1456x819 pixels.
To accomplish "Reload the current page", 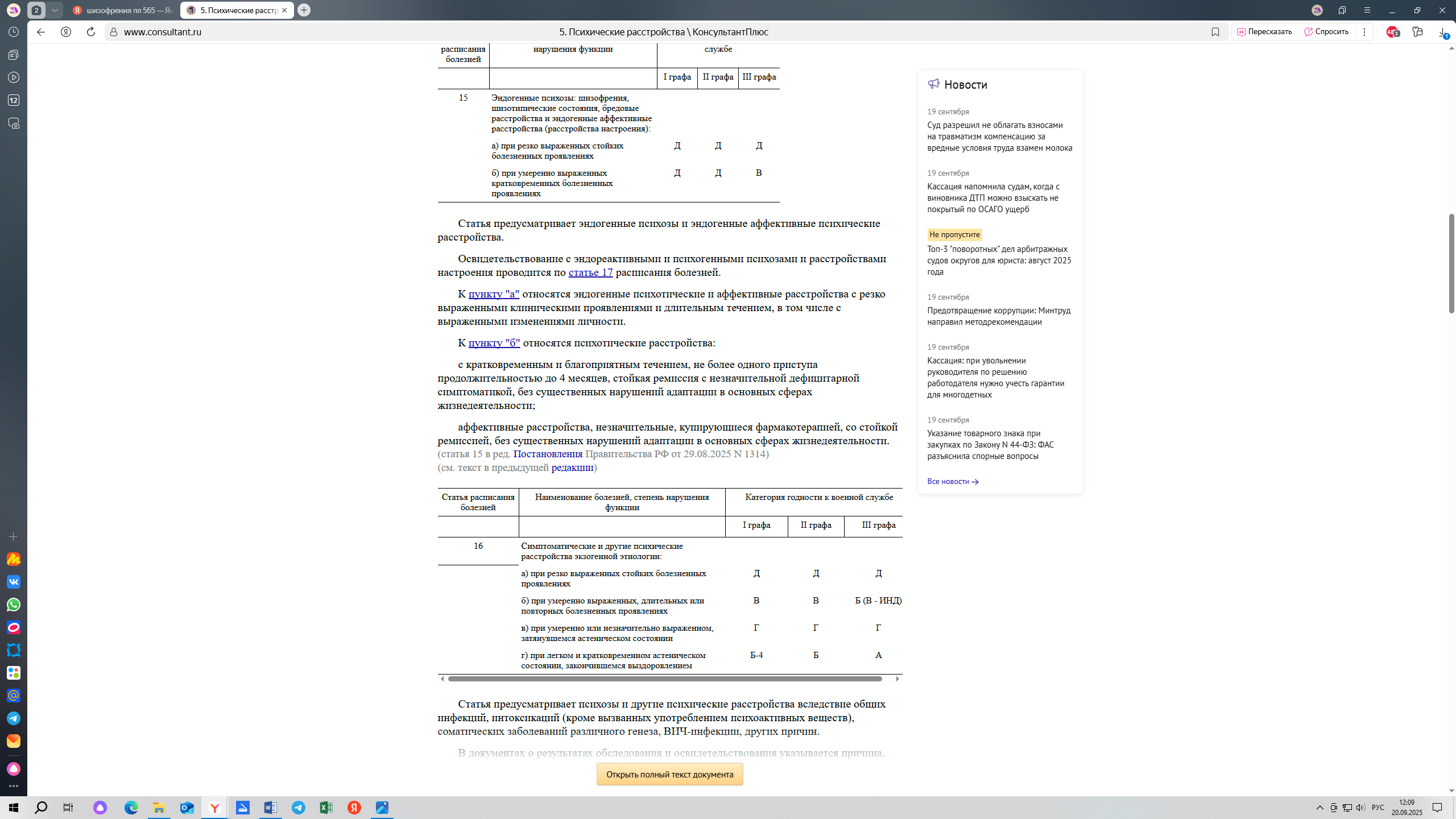I will [90, 32].
